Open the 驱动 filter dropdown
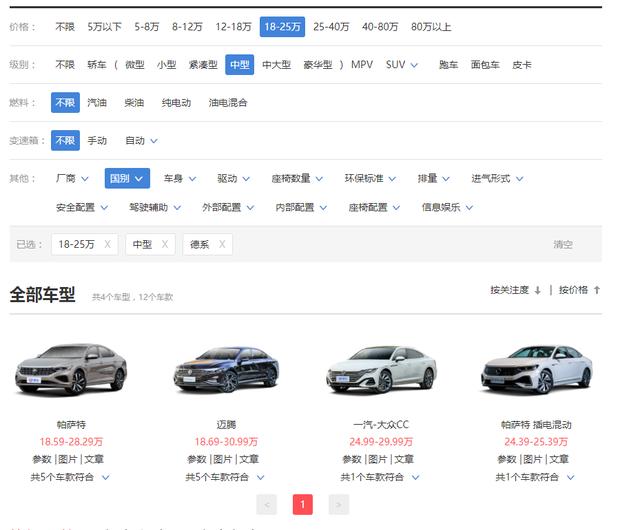 click(x=233, y=178)
